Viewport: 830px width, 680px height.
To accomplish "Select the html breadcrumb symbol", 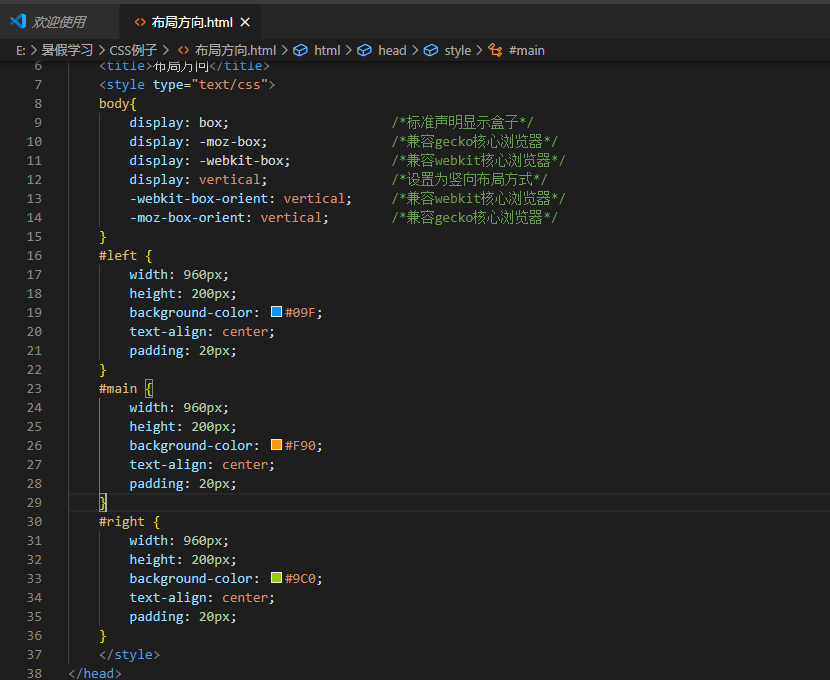I will [327, 50].
